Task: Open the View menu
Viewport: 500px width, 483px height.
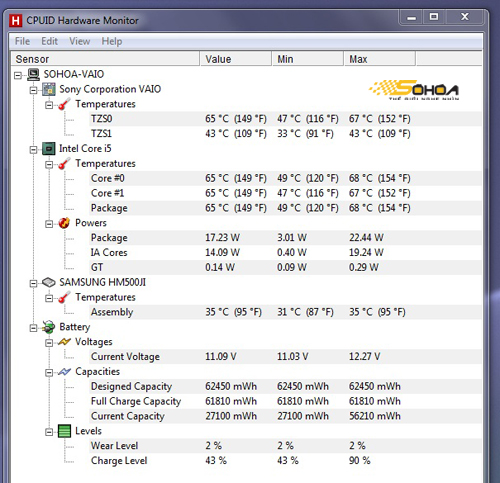Action: 80,41
